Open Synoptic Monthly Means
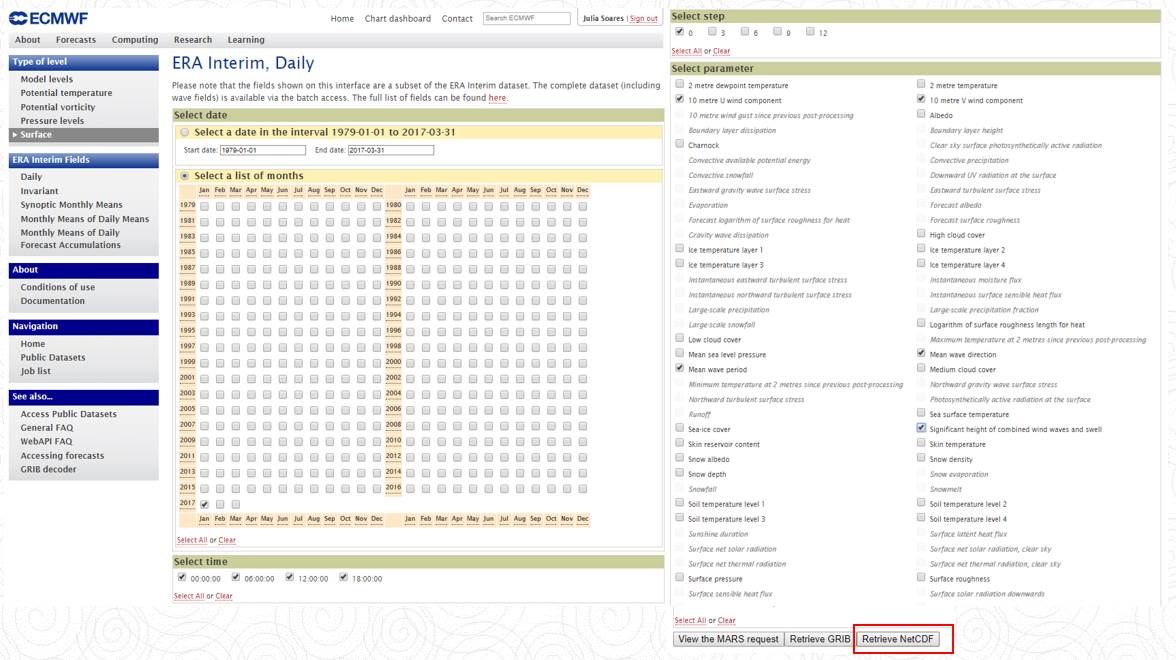Viewport: 1176px width, 660px height. 71,205
